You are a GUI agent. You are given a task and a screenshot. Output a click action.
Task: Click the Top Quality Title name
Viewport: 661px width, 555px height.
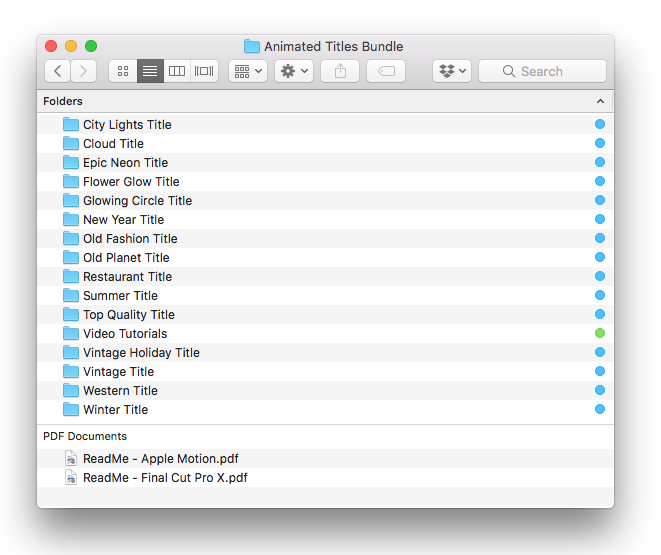point(129,314)
